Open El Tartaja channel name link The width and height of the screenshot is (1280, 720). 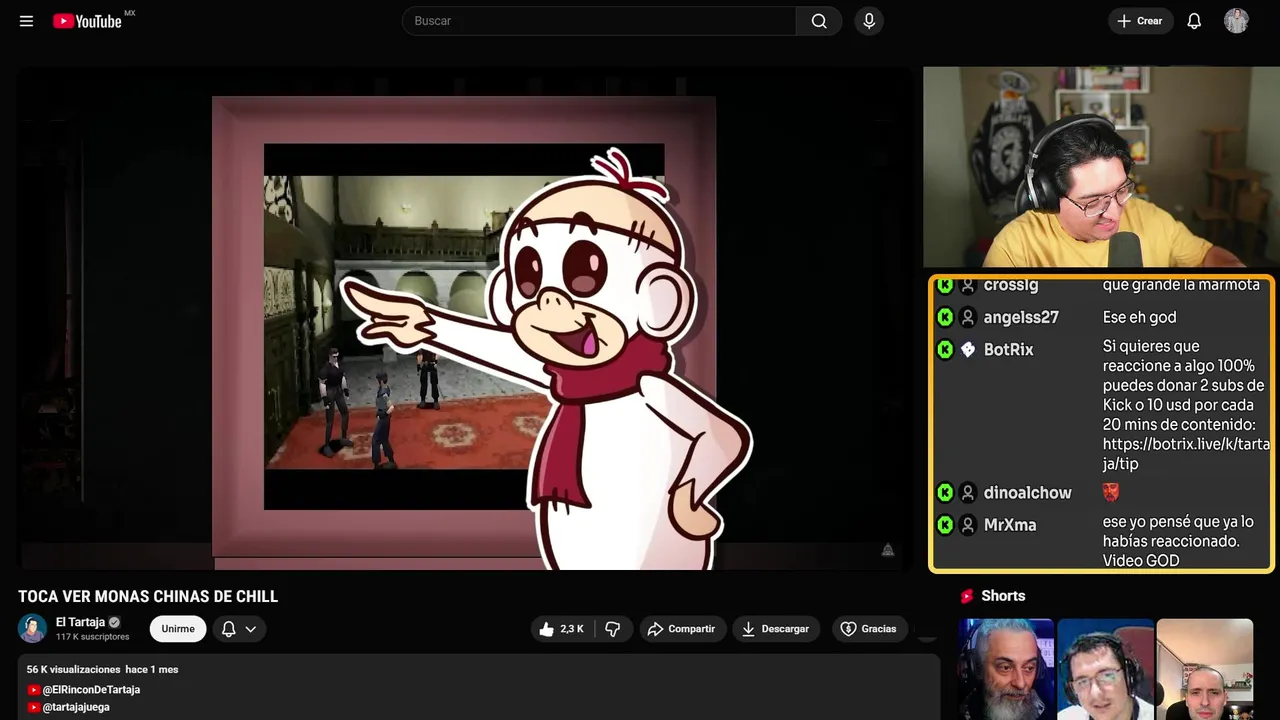pyautogui.click(x=80, y=622)
